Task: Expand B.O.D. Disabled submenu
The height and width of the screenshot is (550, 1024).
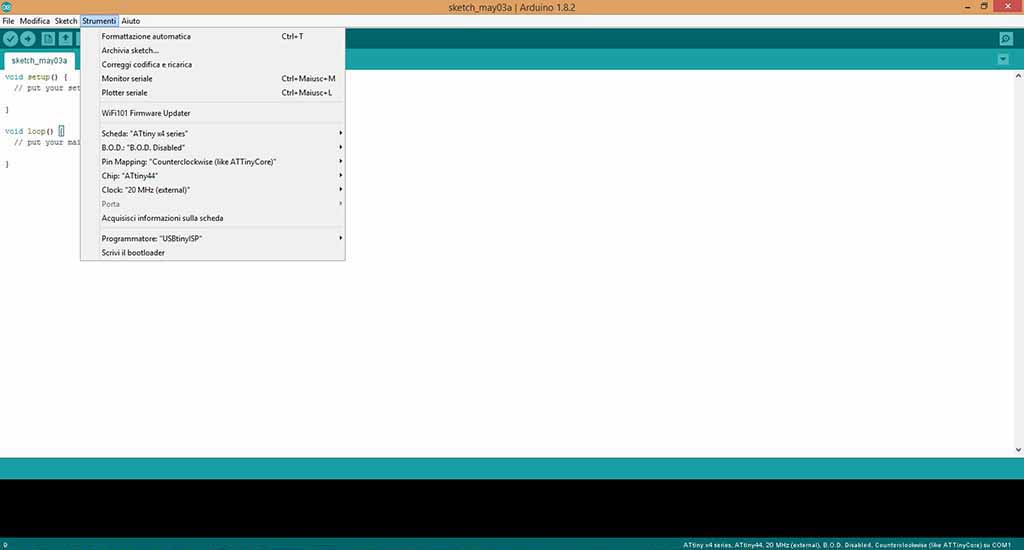Action: coord(213,148)
